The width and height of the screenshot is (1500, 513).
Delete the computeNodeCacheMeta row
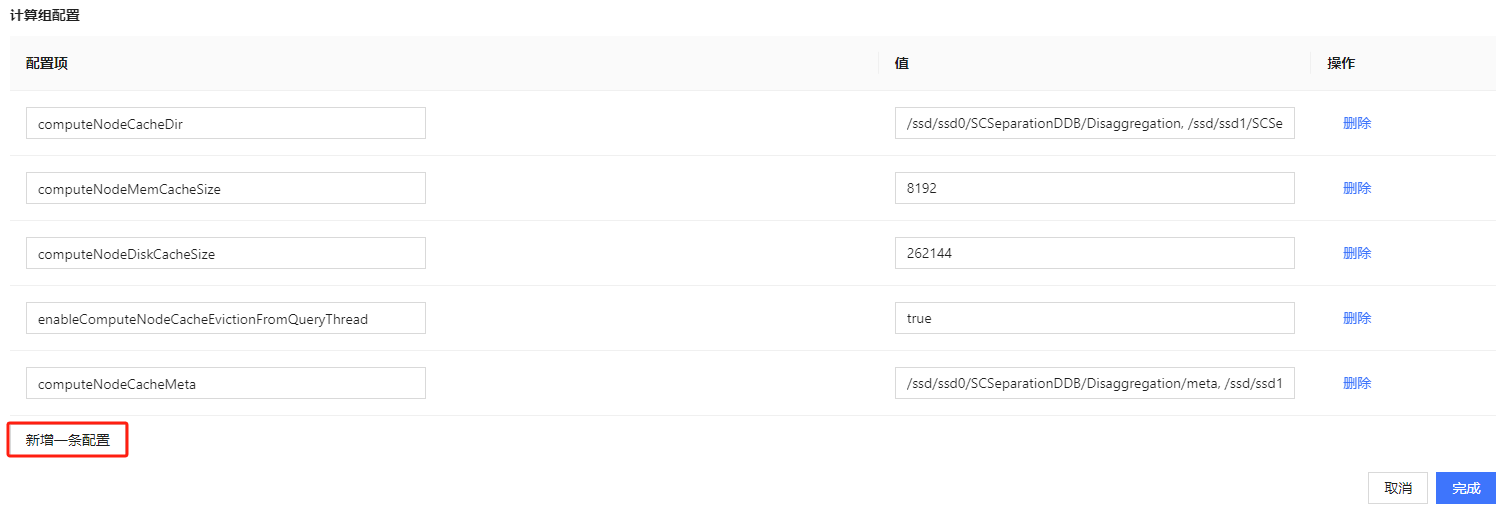(1356, 383)
